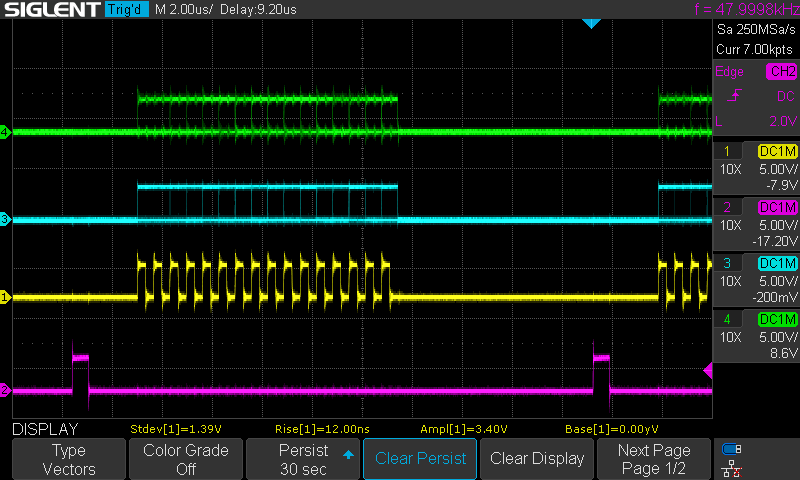Click the USB device status icon

[x=732, y=449]
